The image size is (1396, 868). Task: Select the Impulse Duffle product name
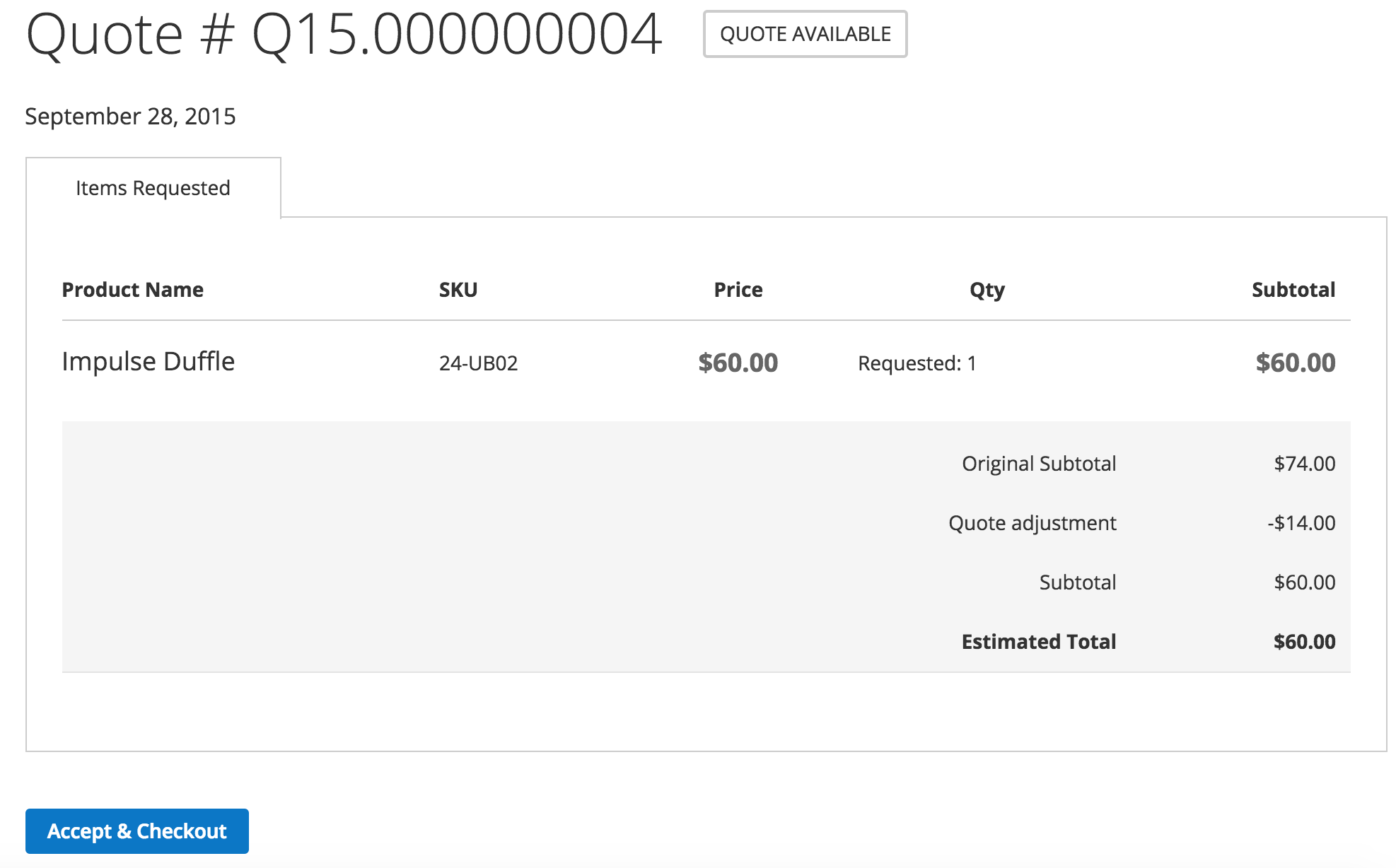coord(149,362)
